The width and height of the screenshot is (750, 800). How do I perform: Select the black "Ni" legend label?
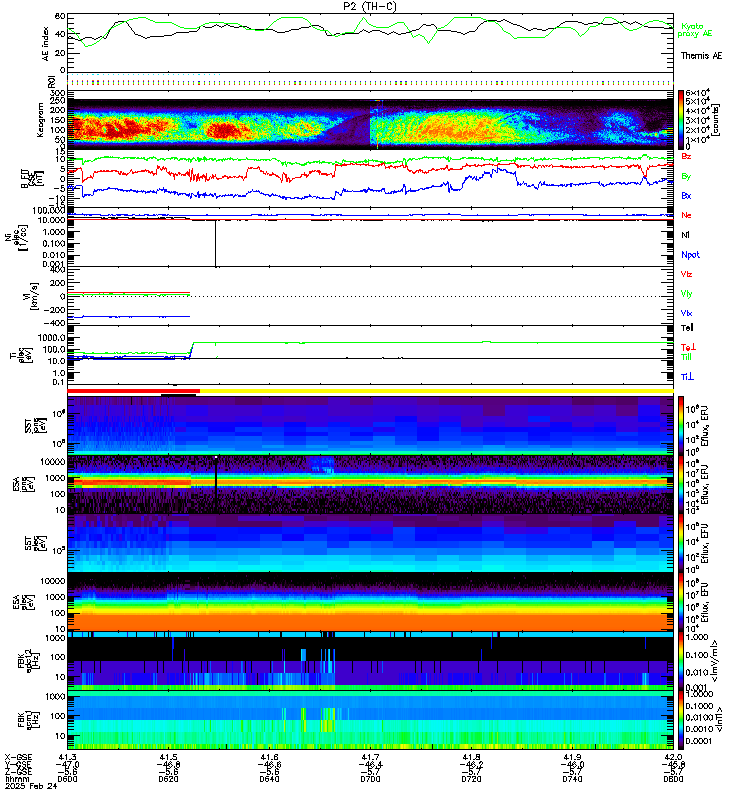(685, 235)
